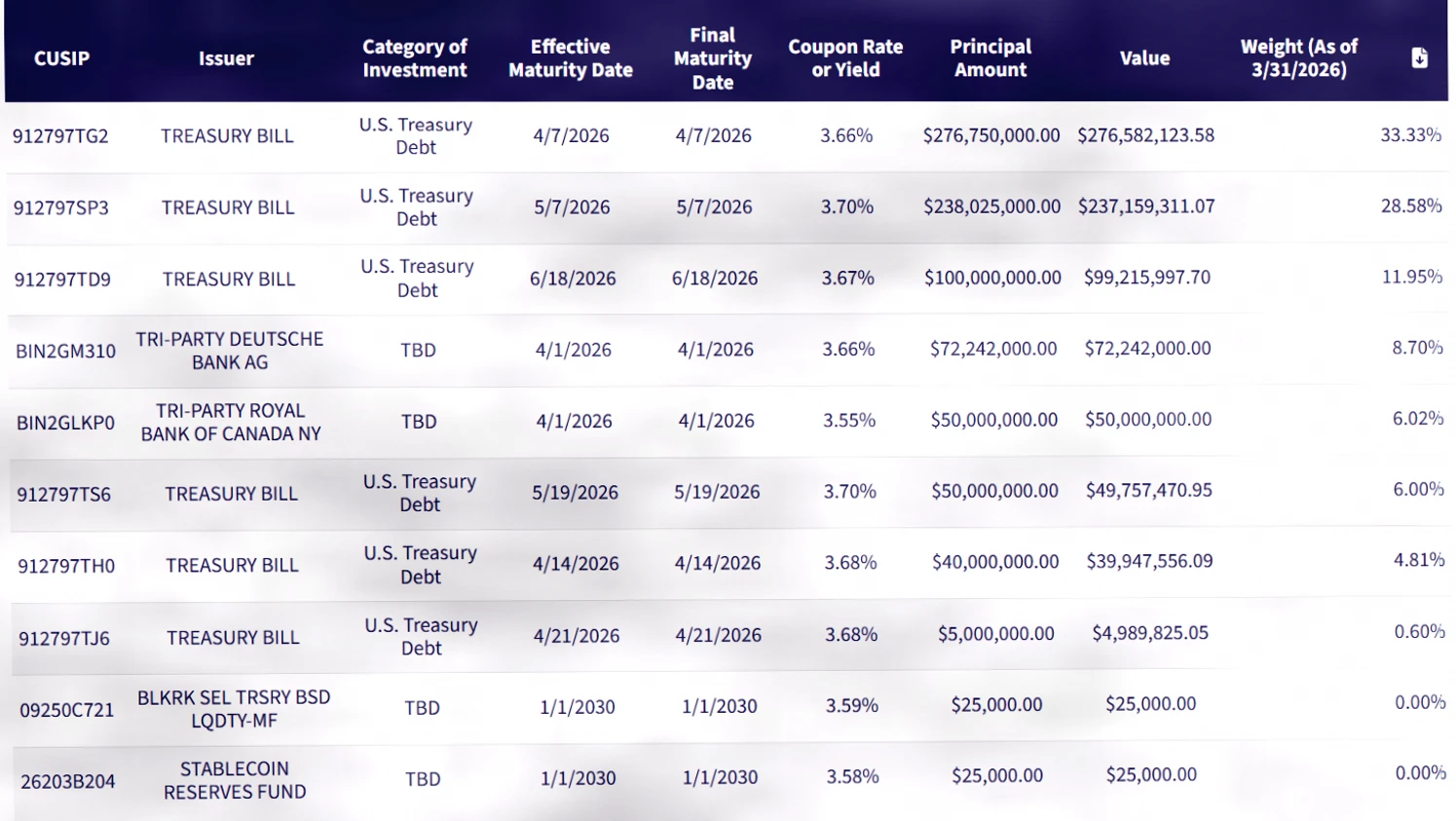
Task: Click the Value column header
Action: [1144, 58]
